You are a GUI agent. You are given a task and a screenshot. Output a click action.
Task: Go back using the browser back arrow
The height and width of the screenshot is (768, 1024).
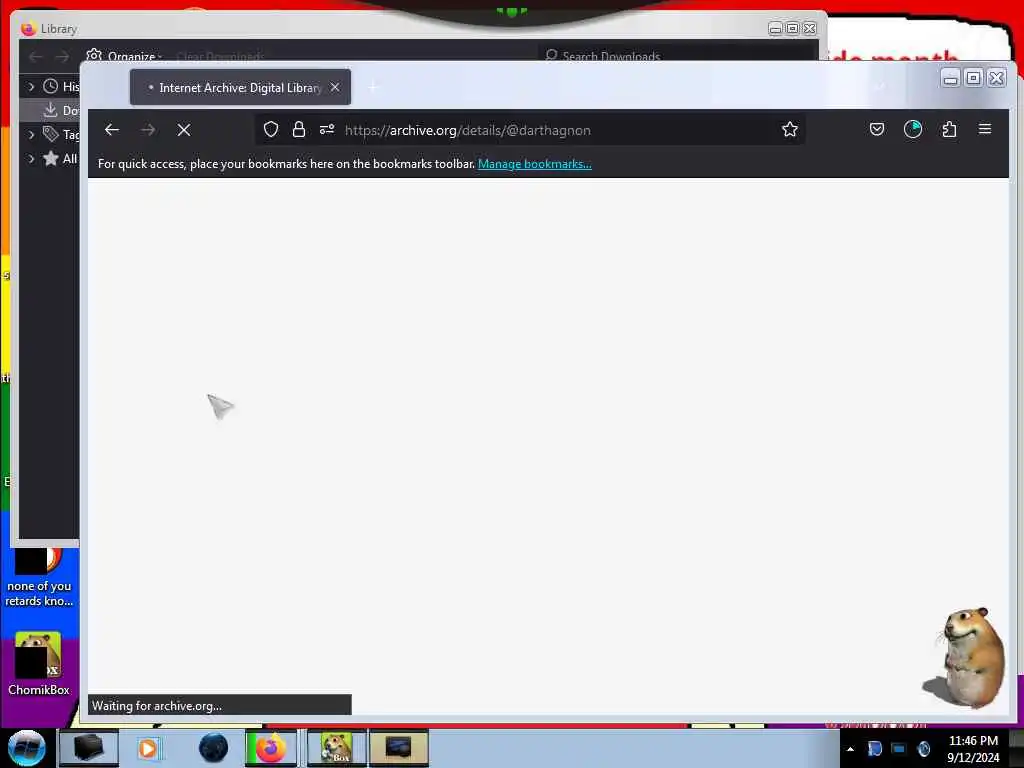[x=112, y=130]
